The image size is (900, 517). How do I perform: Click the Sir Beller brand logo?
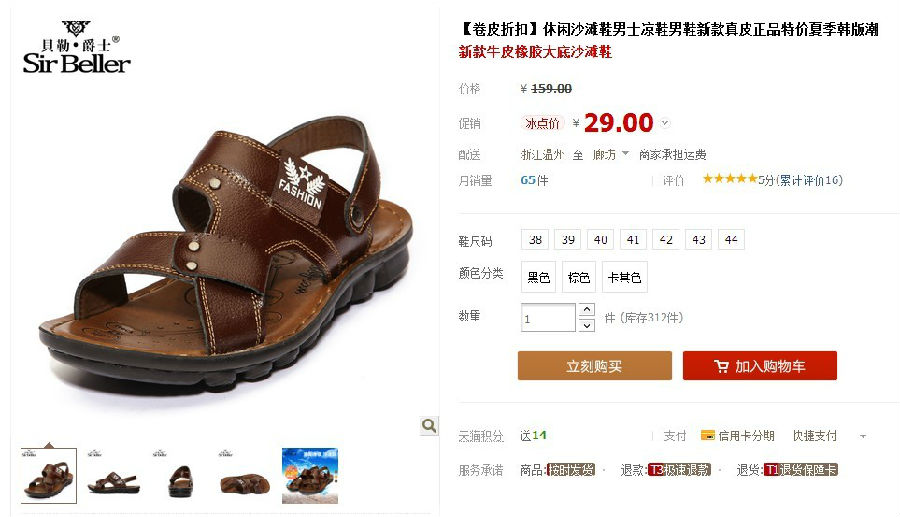click(76, 48)
